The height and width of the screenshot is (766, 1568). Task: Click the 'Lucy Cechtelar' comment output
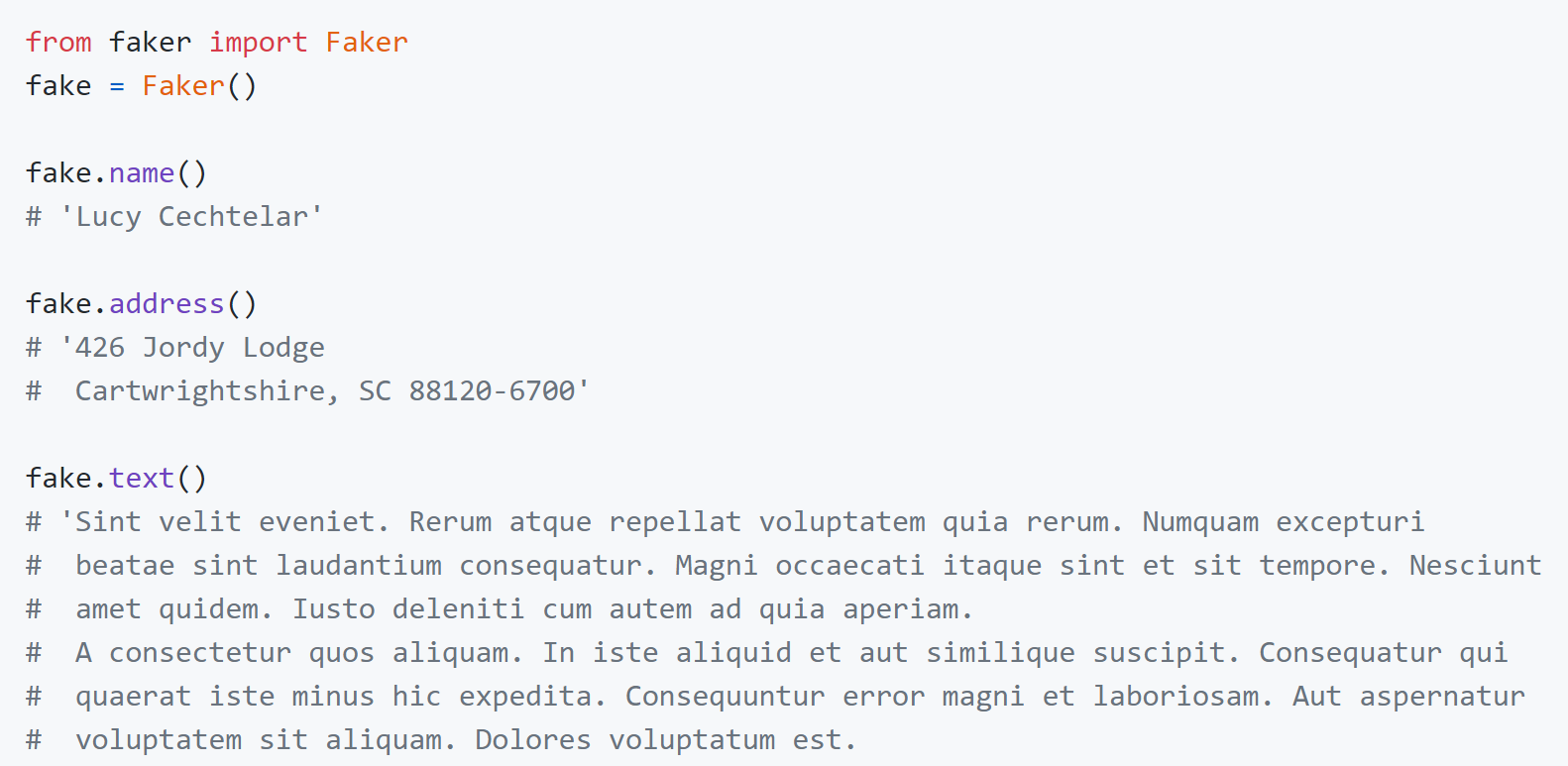191,217
